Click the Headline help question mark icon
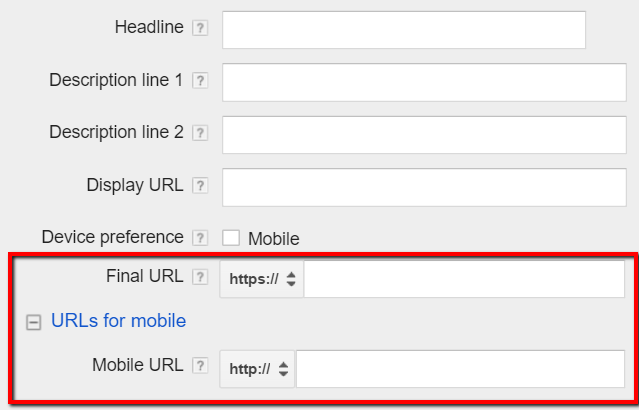Viewport: 639px width, 410px height. coord(200,28)
